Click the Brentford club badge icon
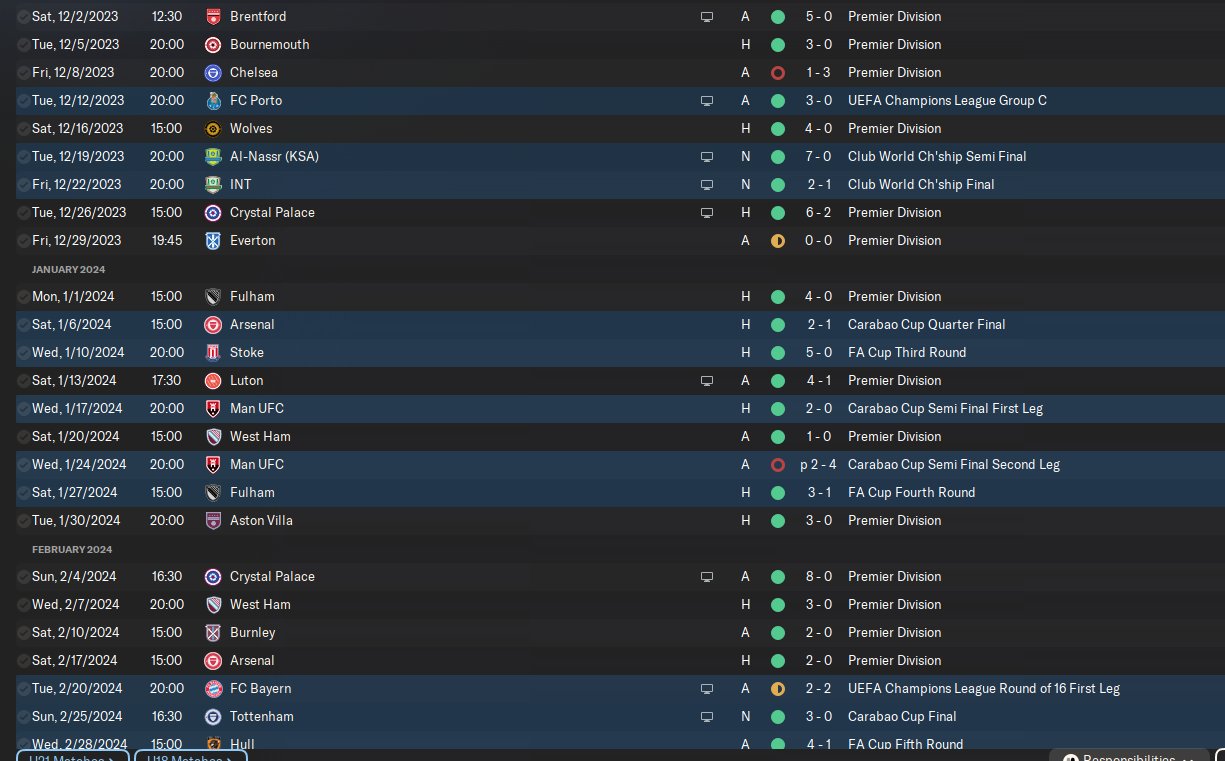Viewport: 1225px width, 761px height. pyautogui.click(x=212, y=17)
